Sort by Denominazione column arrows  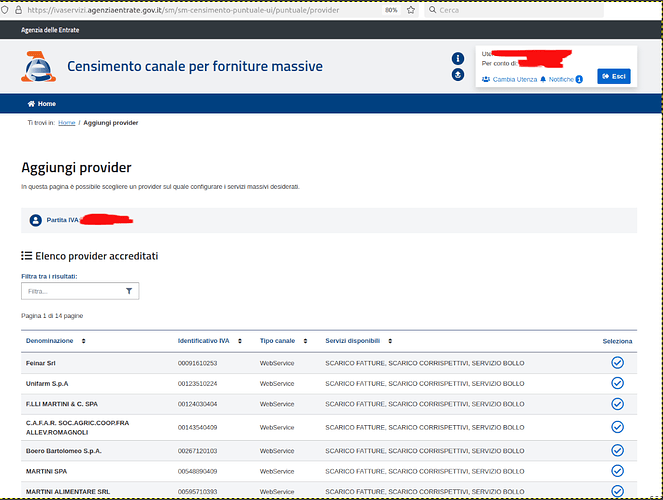point(83,341)
